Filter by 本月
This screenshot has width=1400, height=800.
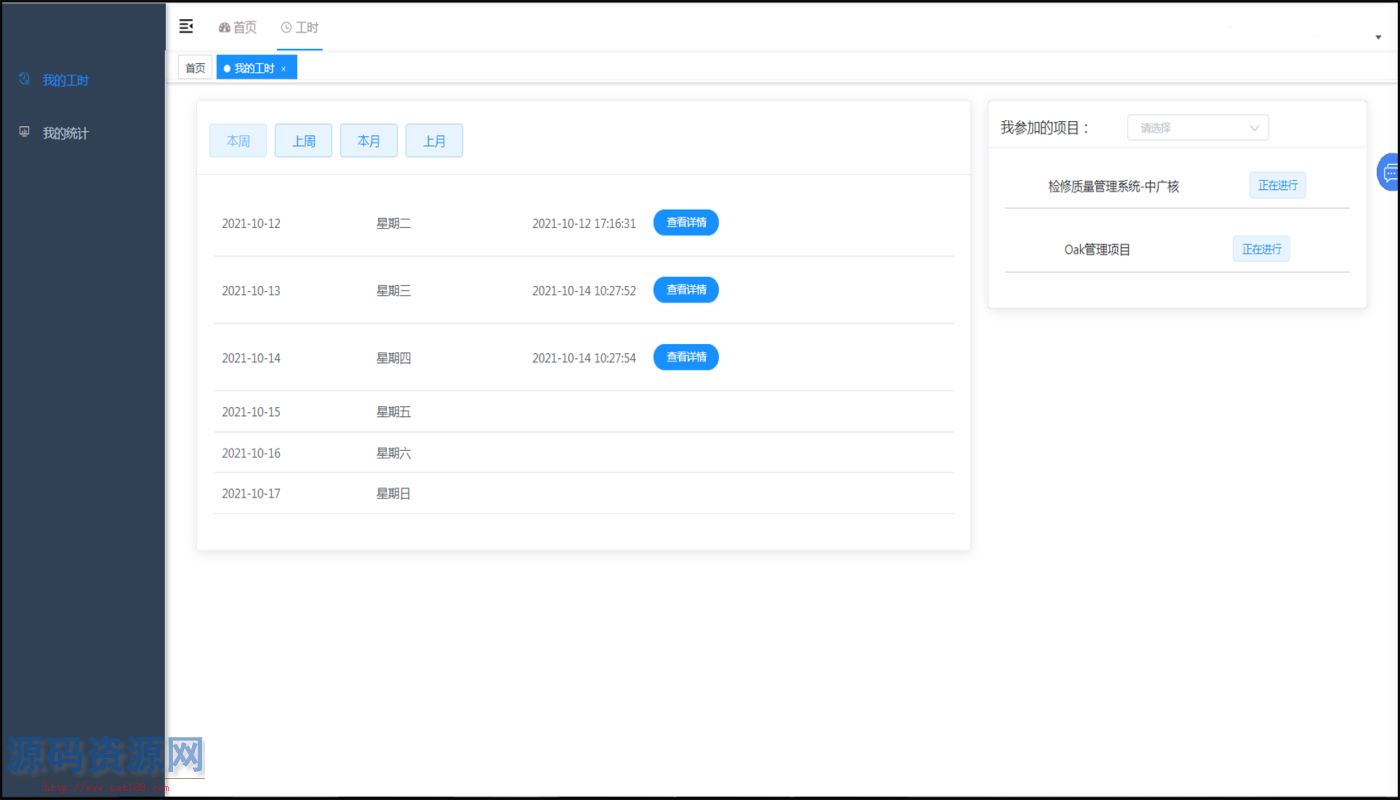[369, 141]
